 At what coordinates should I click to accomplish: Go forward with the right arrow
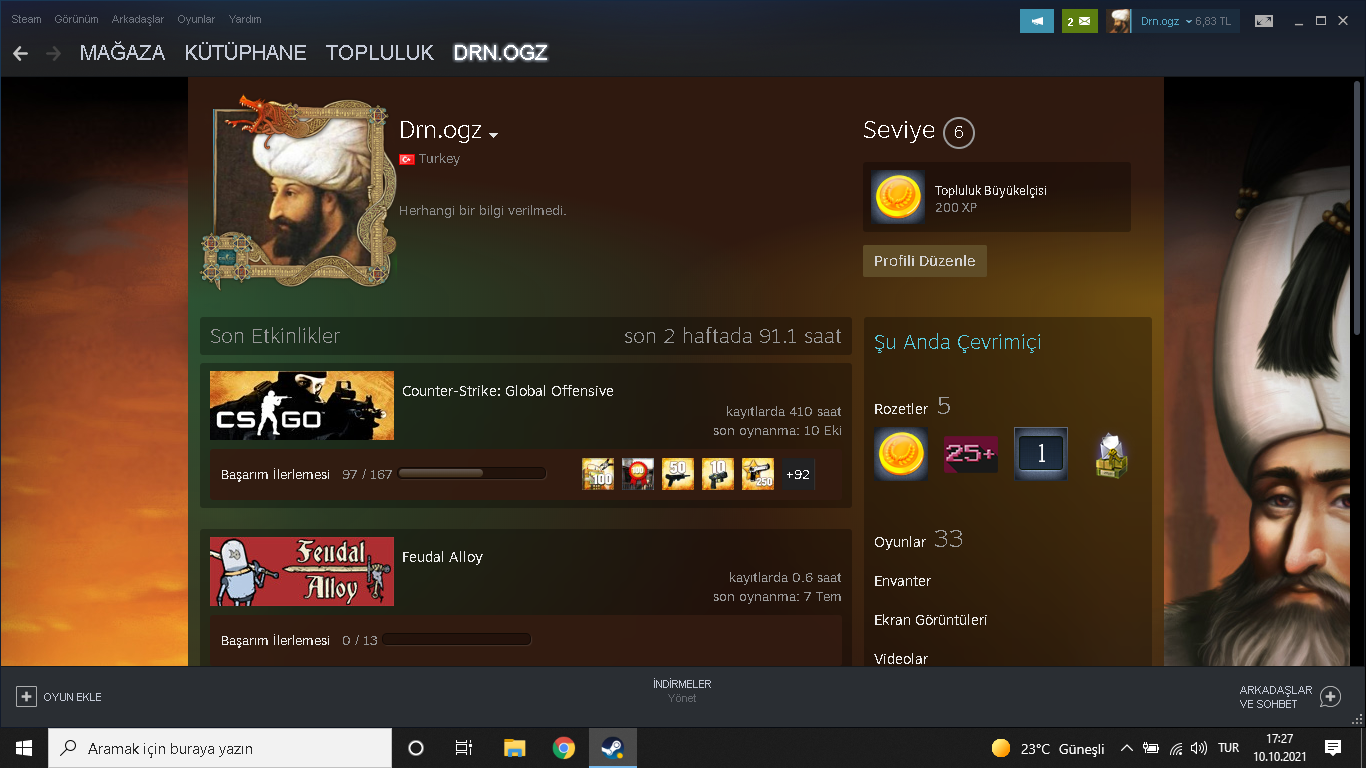(53, 53)
